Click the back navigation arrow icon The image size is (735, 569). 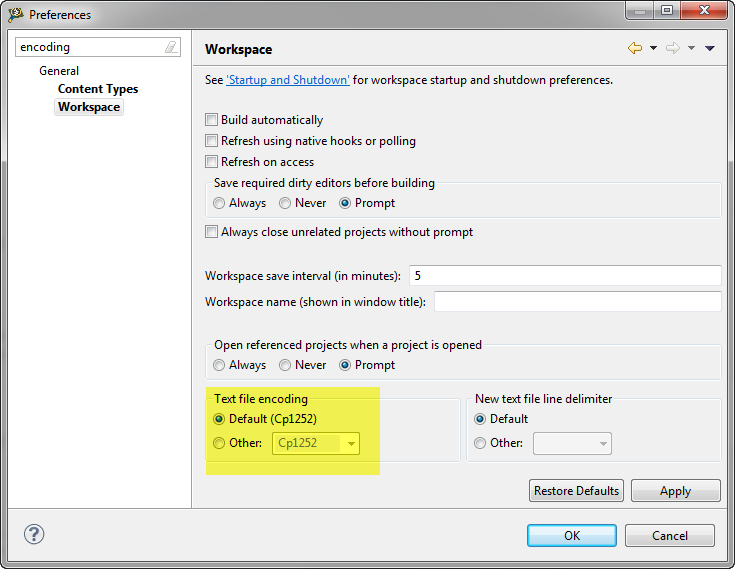(634, 48)
